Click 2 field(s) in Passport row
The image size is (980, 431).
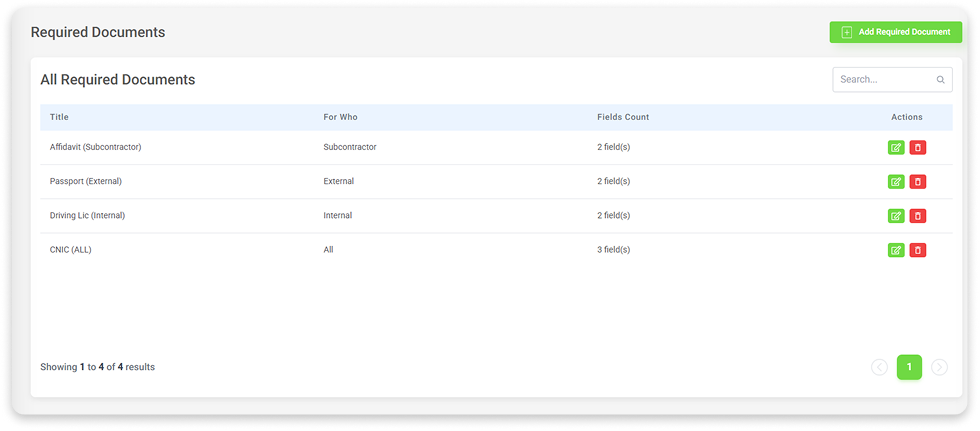614,182
